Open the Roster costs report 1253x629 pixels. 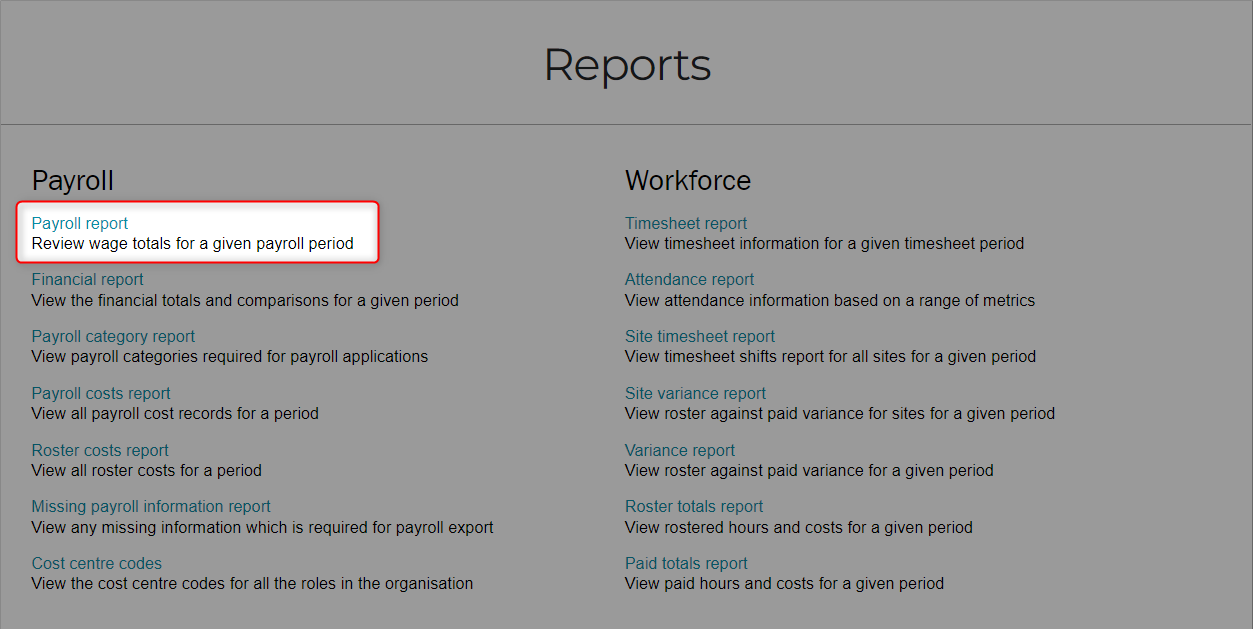tap(100, 451)
